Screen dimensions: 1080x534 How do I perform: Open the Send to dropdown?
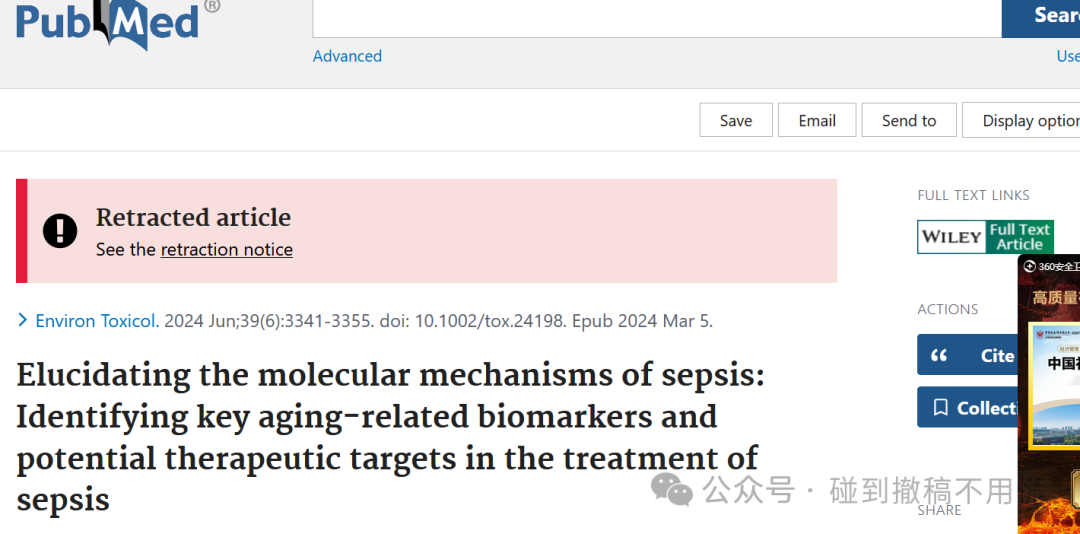pyautogui.click(x=908, y=121)
